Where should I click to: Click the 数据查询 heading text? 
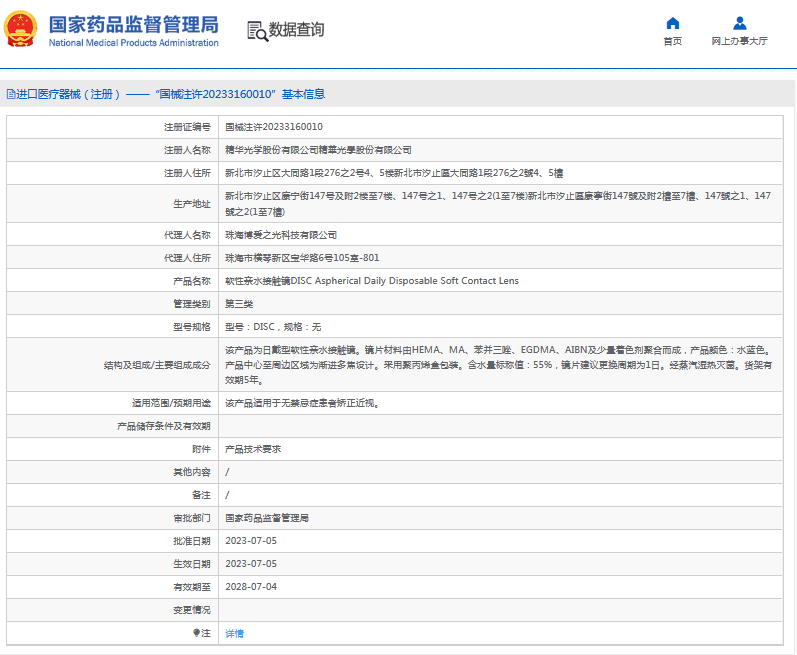296,29
